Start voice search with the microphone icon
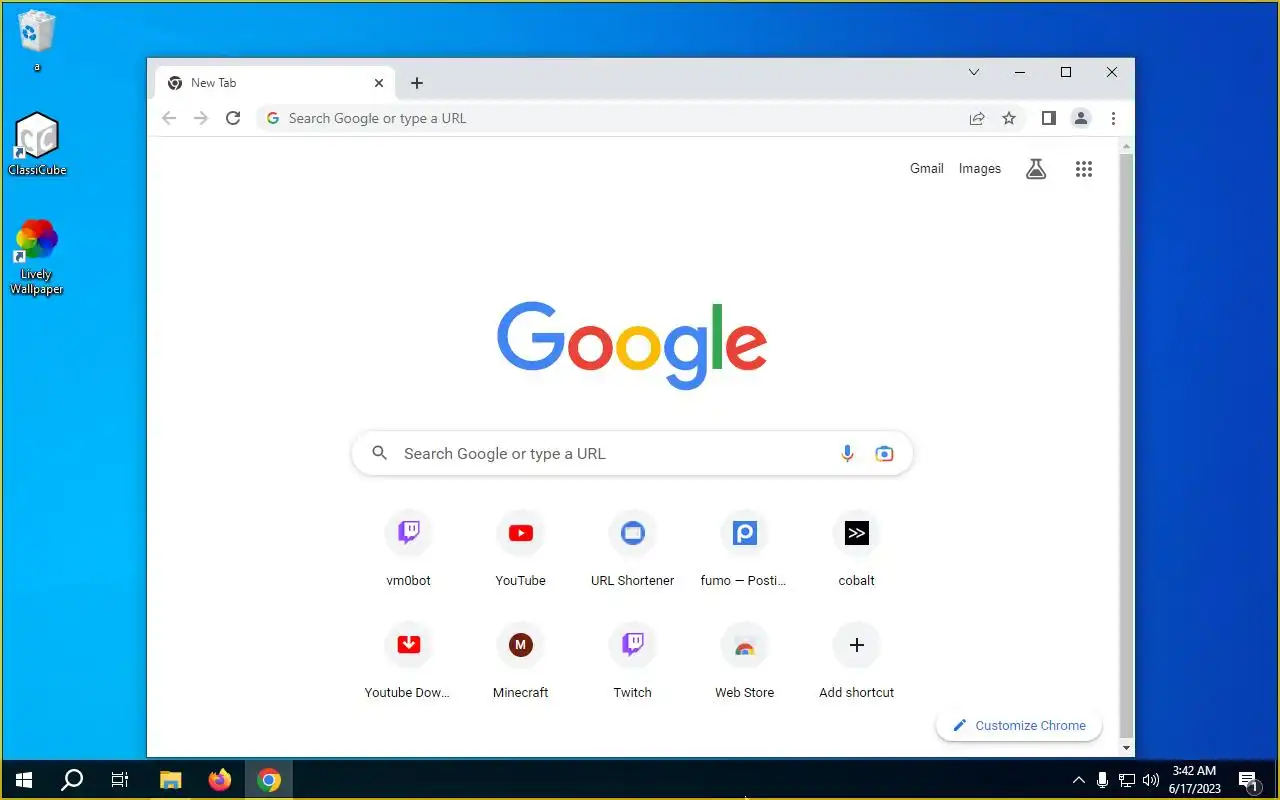Screen dimensions: 1280x800 click(847, 453)
